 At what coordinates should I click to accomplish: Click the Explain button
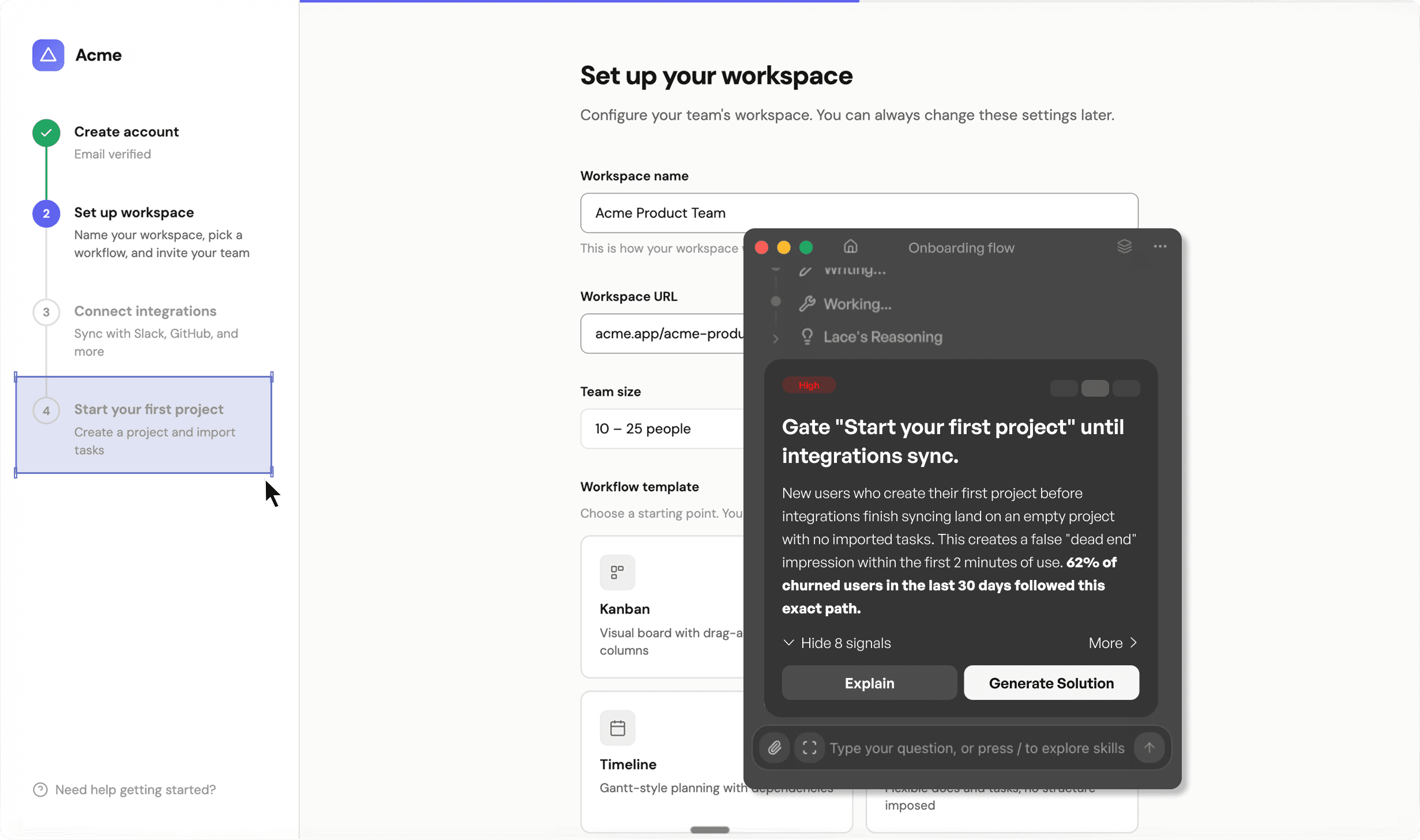(x=869, y=683)
